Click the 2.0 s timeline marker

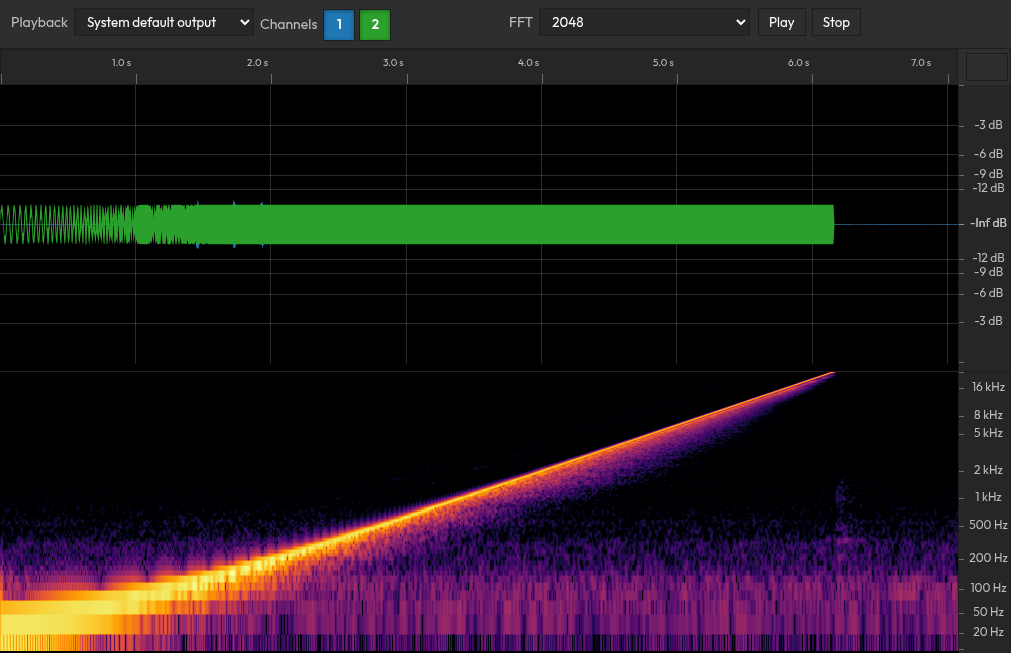pyautogui.click(x=257, y=63)
